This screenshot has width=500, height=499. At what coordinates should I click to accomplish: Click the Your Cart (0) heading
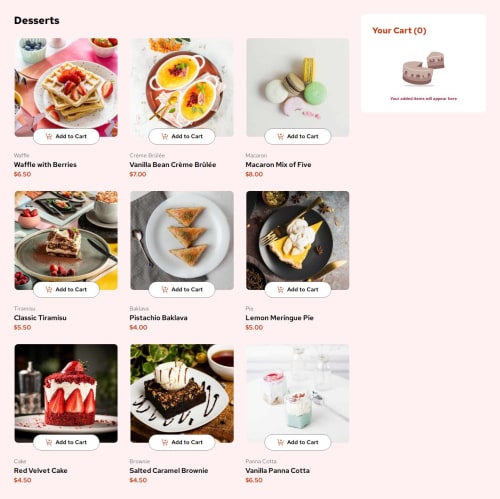click(399, 31)
